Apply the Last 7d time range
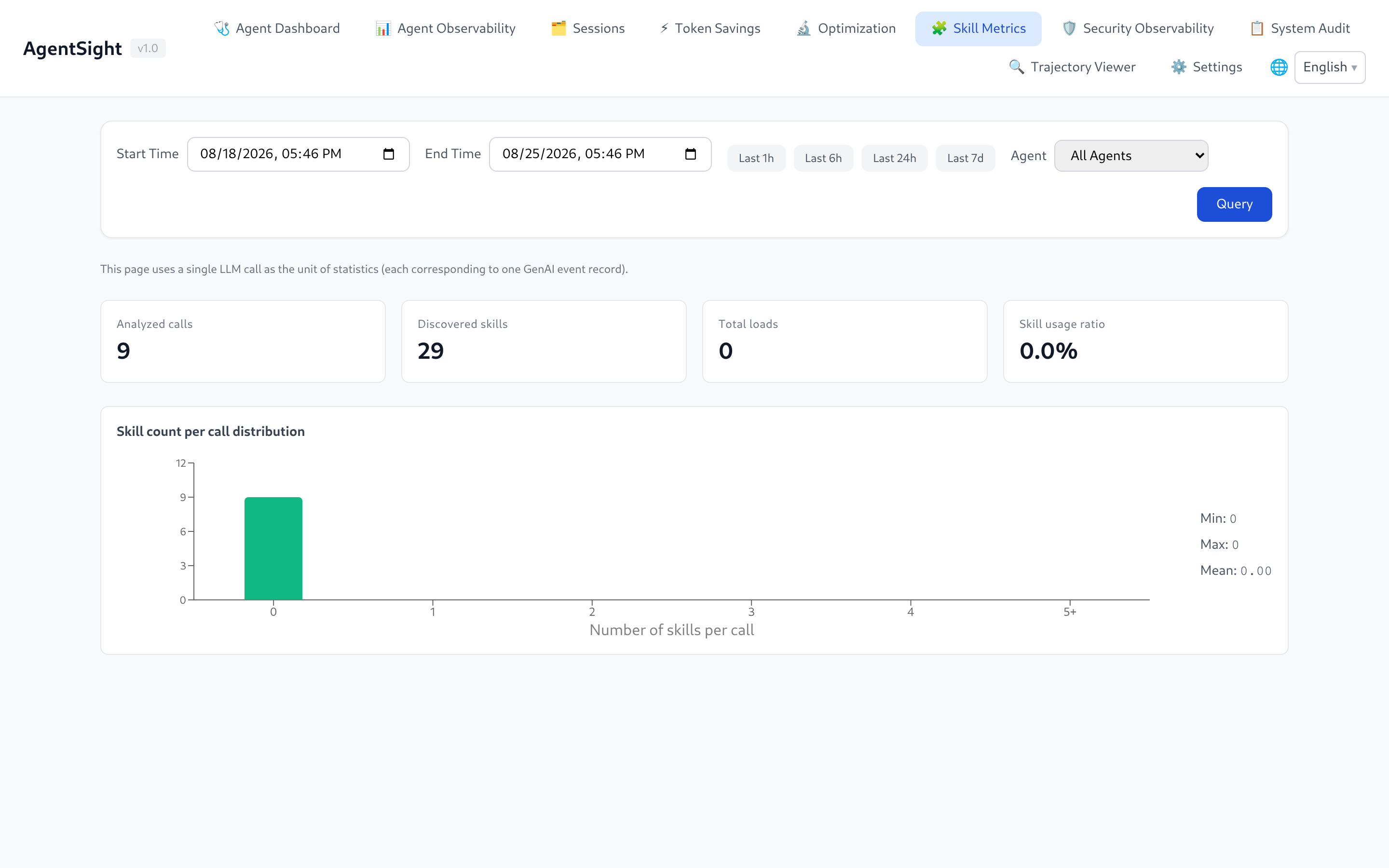Viewport: 1389px width, 868px height. (x=965, y=158)
